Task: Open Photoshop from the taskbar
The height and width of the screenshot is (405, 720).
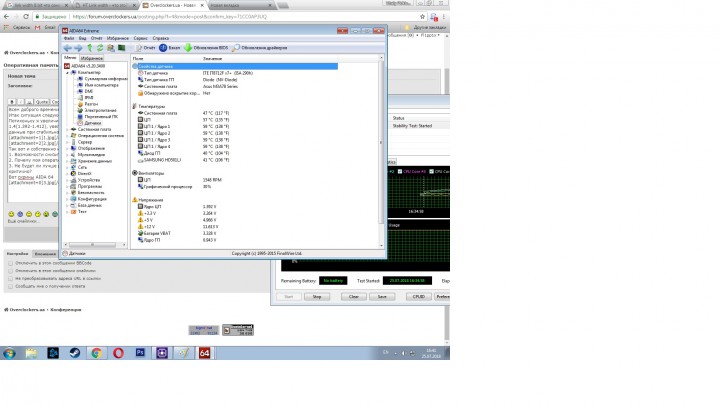Action: [140, 353]
